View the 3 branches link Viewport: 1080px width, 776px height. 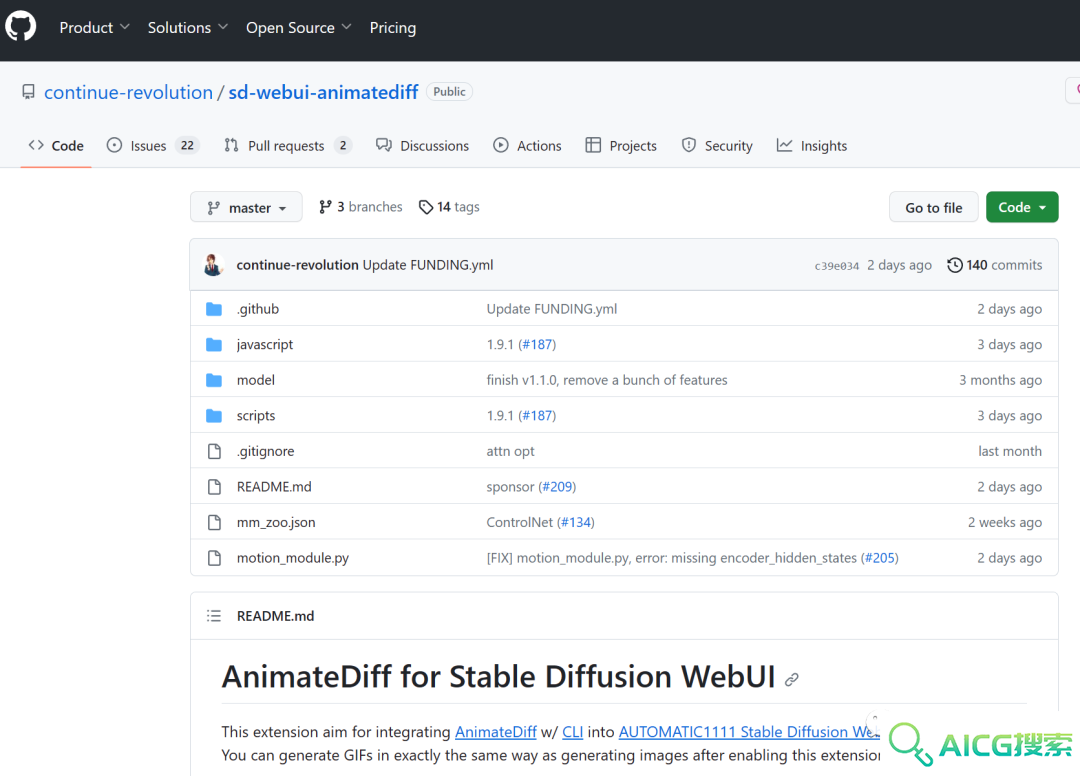[361, 207]
